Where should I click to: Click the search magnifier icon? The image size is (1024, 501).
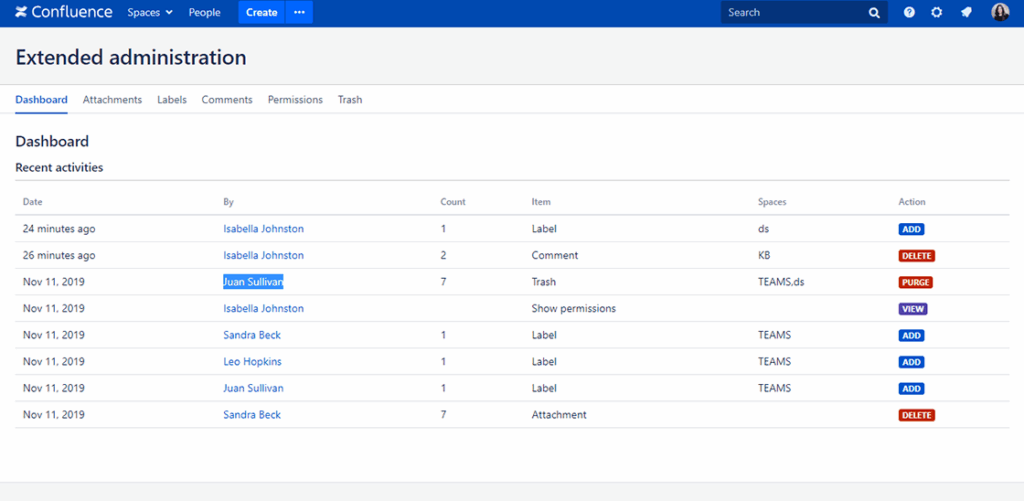coord(874,13)
